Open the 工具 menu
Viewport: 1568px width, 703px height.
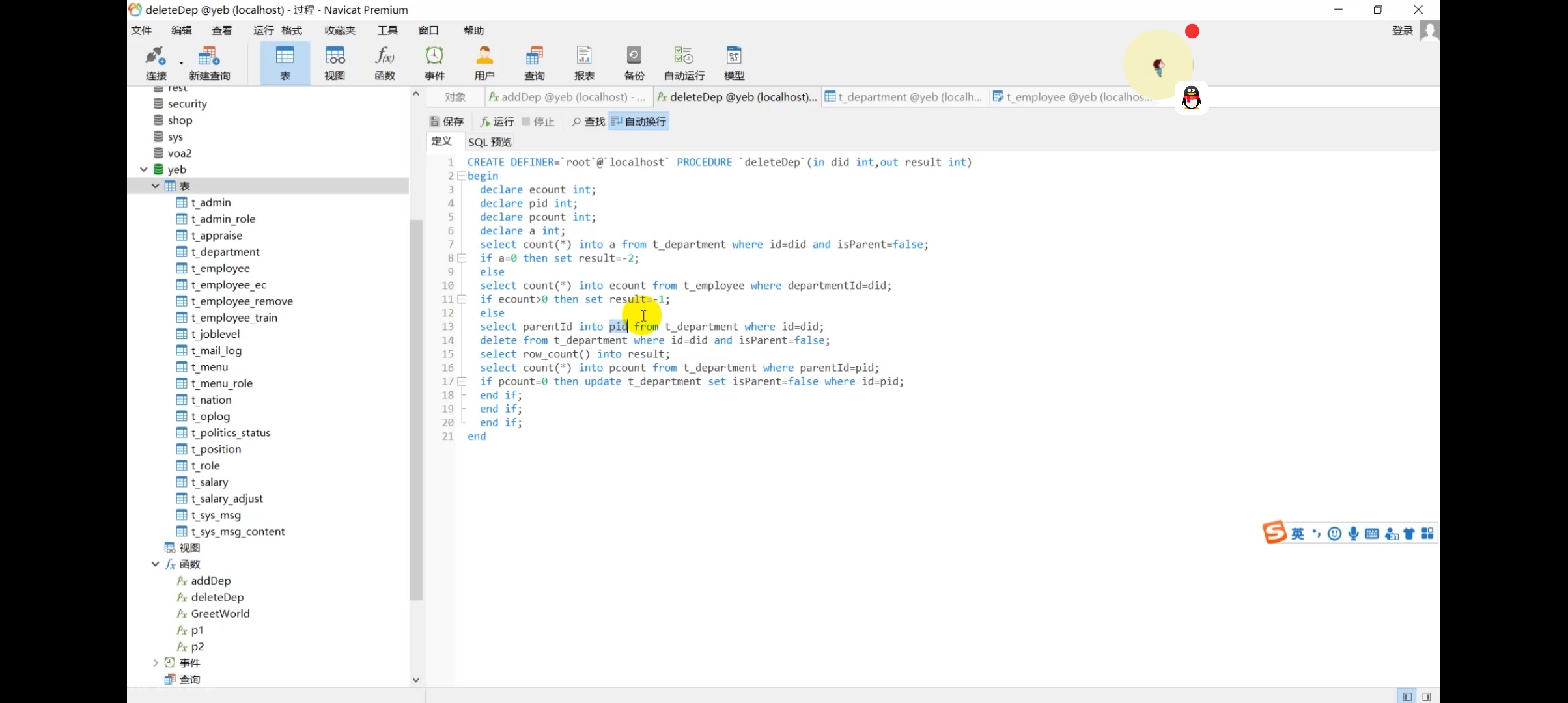(x=387, y=31)
